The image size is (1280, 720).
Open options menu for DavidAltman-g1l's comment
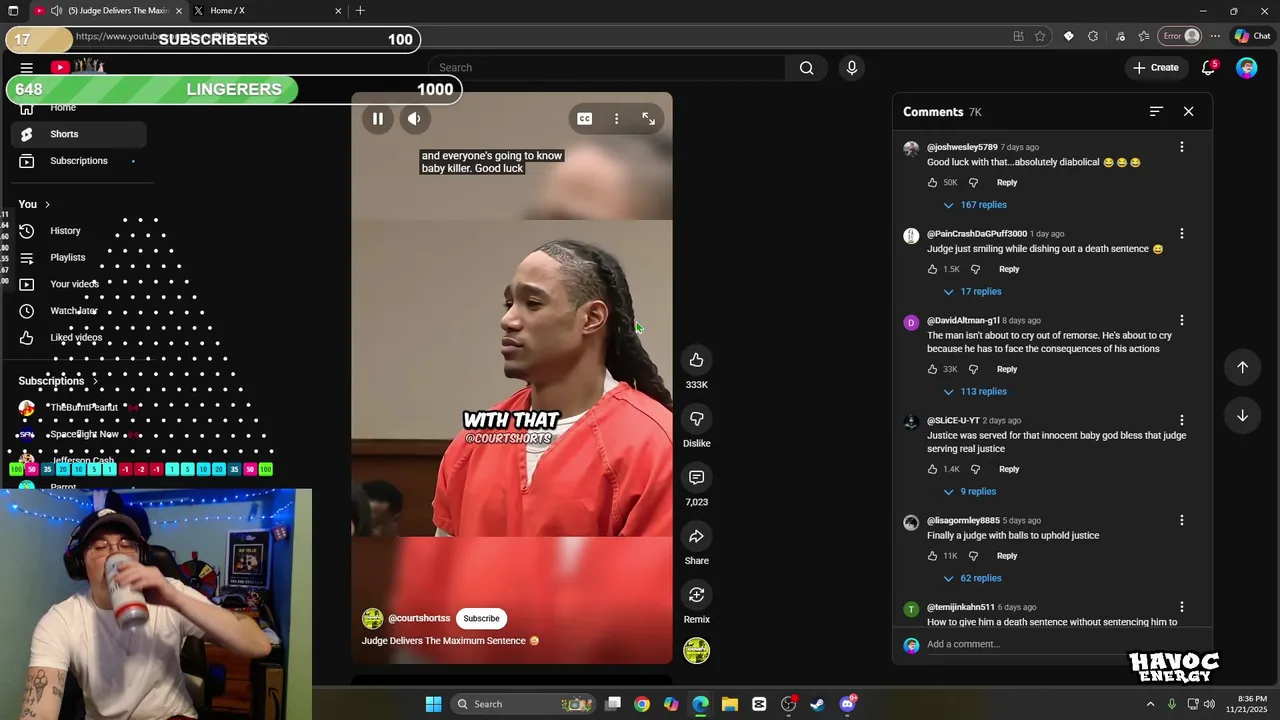1182,321
